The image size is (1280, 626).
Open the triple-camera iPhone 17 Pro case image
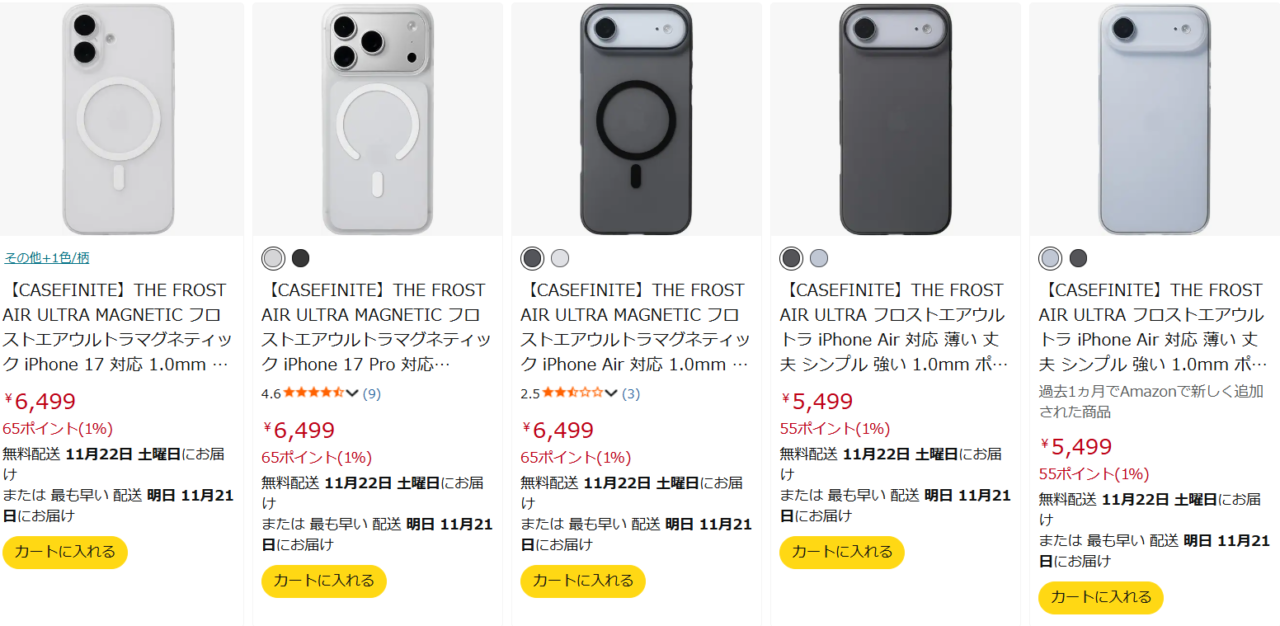tap(378, 118)
